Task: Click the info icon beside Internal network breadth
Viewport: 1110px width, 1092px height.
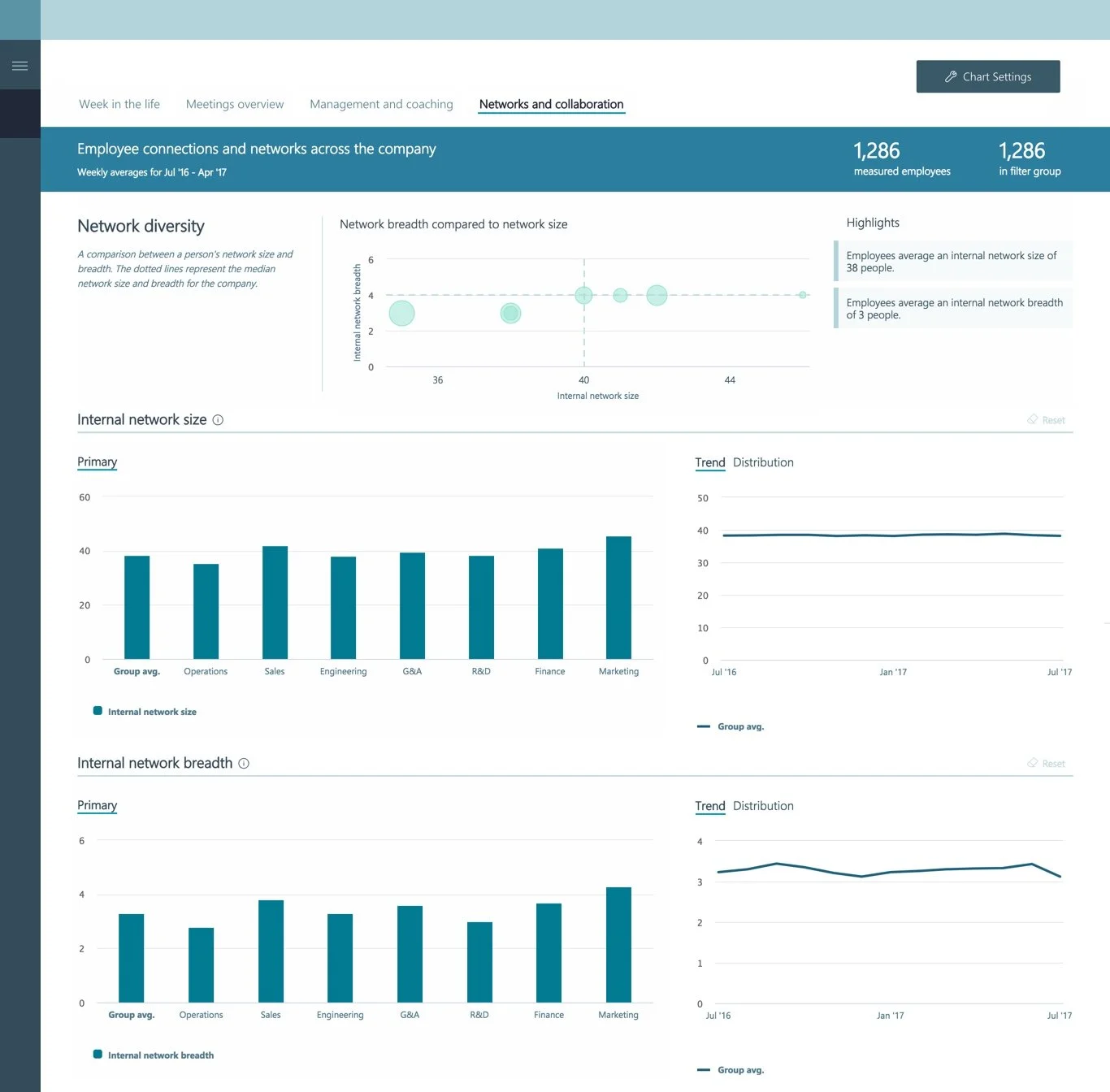Action: click(244, 763)
